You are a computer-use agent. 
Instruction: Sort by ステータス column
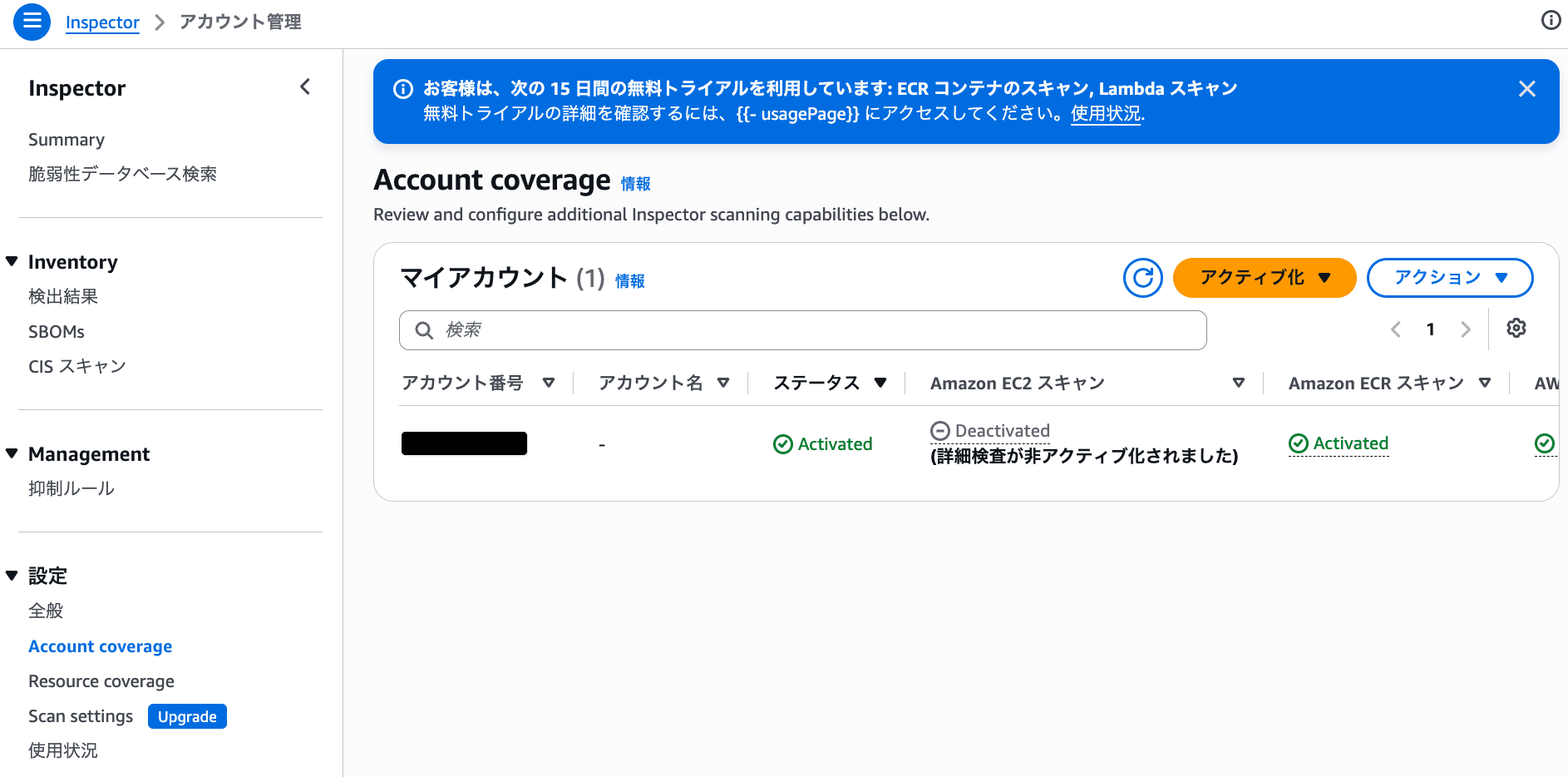(880, 383)
